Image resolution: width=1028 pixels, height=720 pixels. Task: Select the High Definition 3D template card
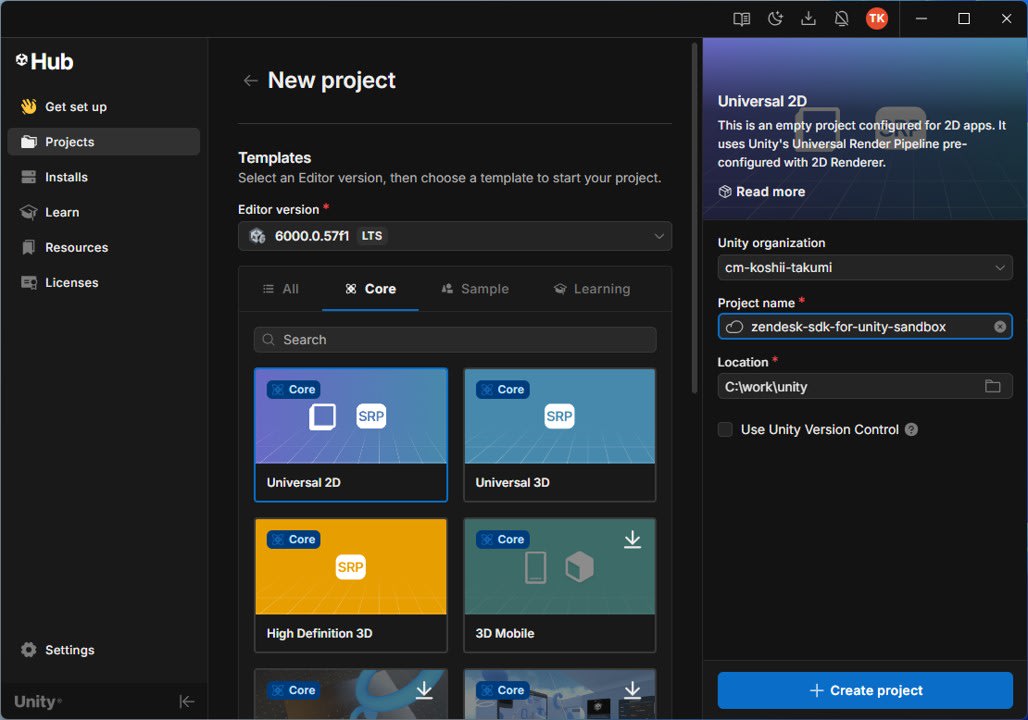351,586
